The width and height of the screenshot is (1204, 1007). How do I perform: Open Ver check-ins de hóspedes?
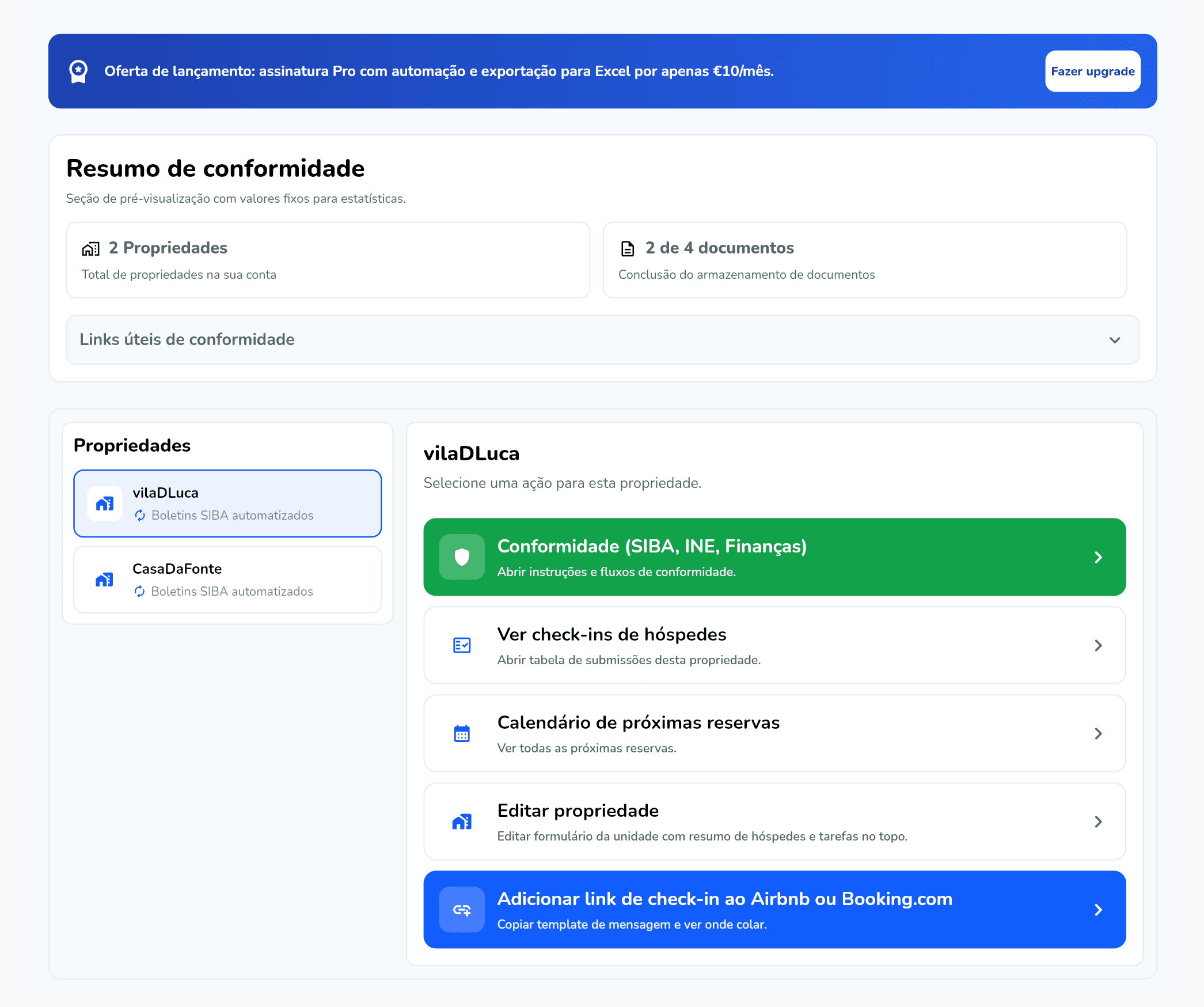click(x=774, y=645)
